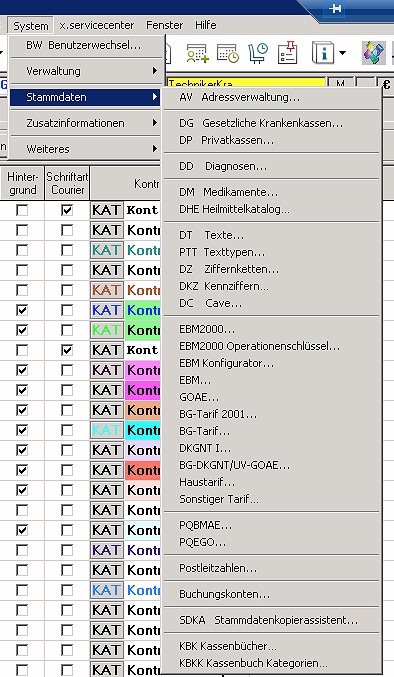This screenshot has width=394, height=677.
Task: Click the yellow TechnikerKra field
Action: 246,83
